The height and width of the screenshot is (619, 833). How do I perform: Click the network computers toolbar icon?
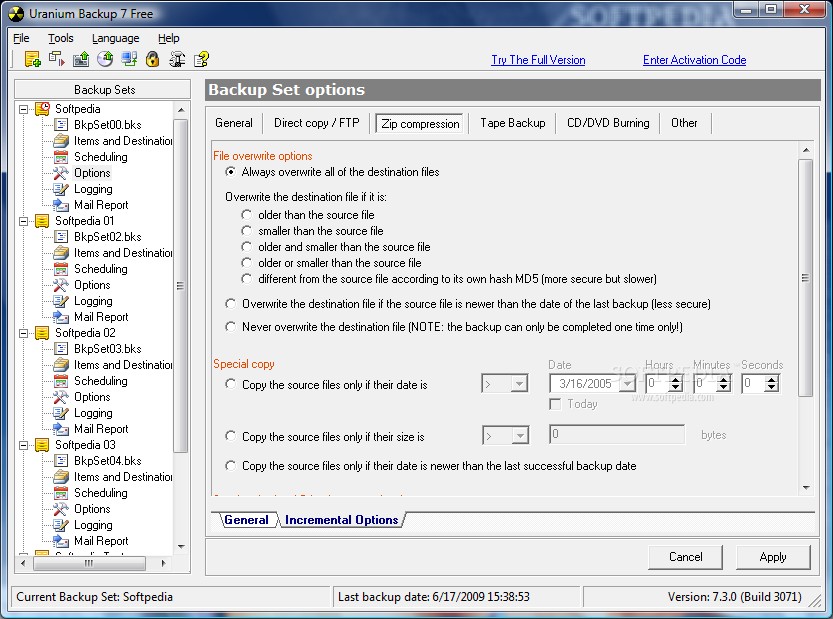pos(129,59)
